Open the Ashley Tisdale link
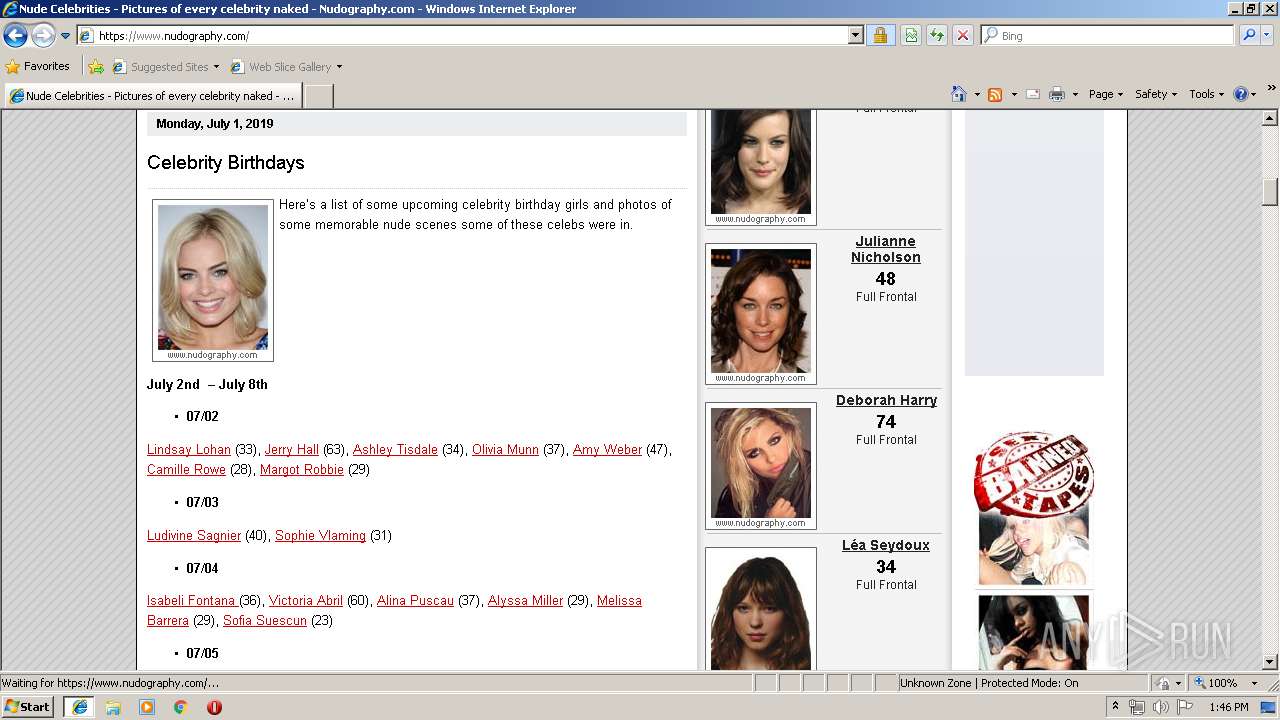 (x=395, y=450)
